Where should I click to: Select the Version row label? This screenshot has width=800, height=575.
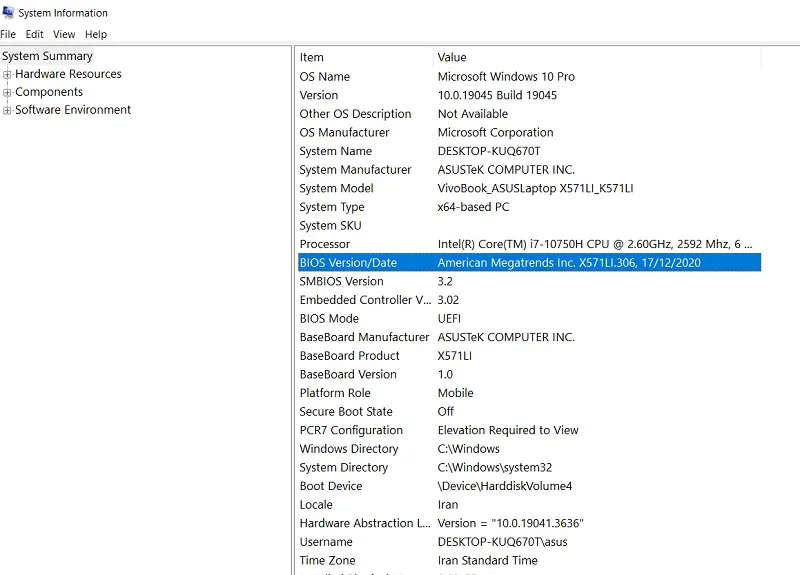point(319,95)
